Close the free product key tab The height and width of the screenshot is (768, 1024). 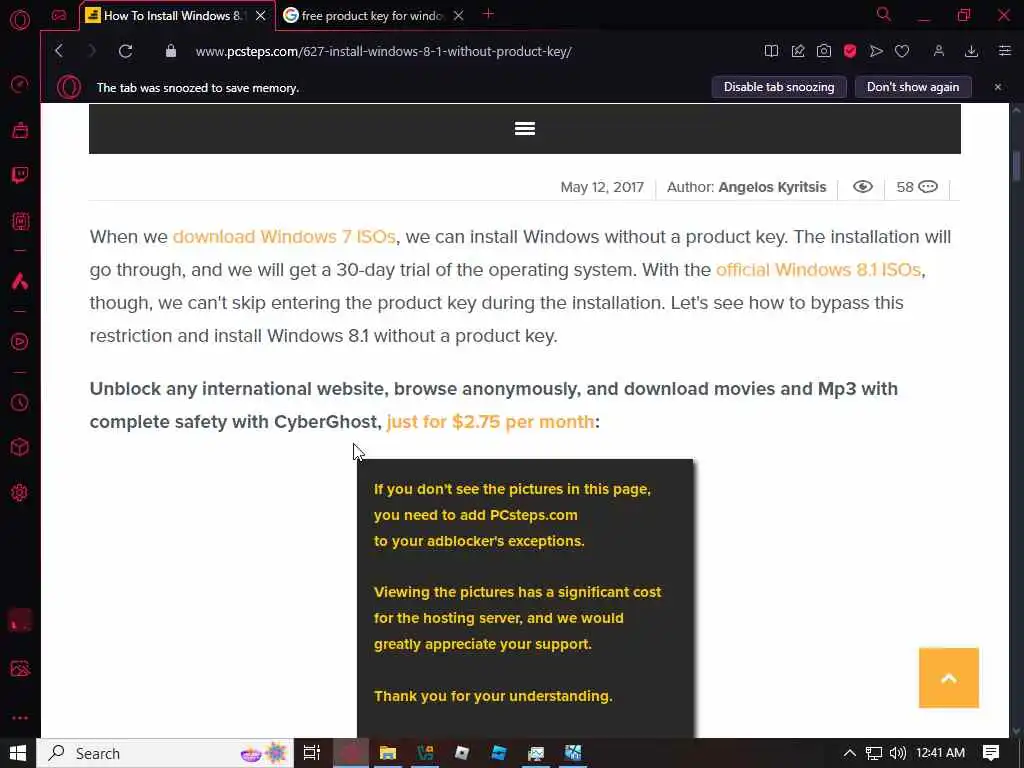tap(458, 16)
